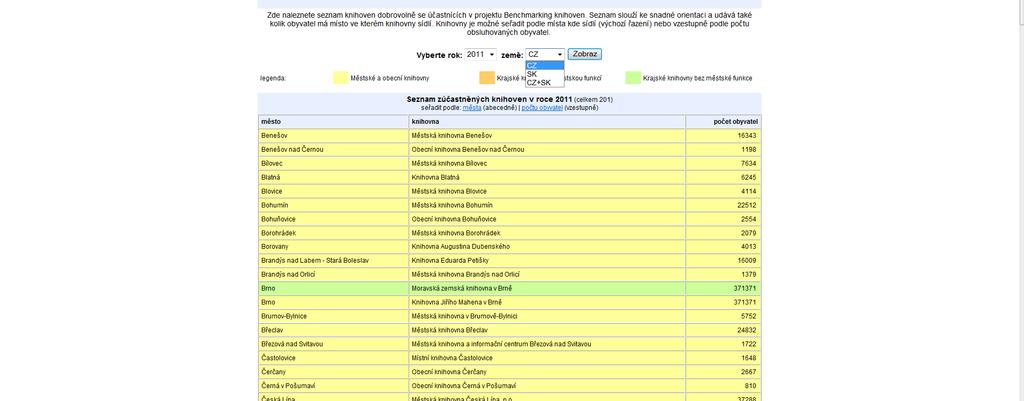Click population value 810
Image resolution: width=1024 pixels, height=401 pixels.
751,386
